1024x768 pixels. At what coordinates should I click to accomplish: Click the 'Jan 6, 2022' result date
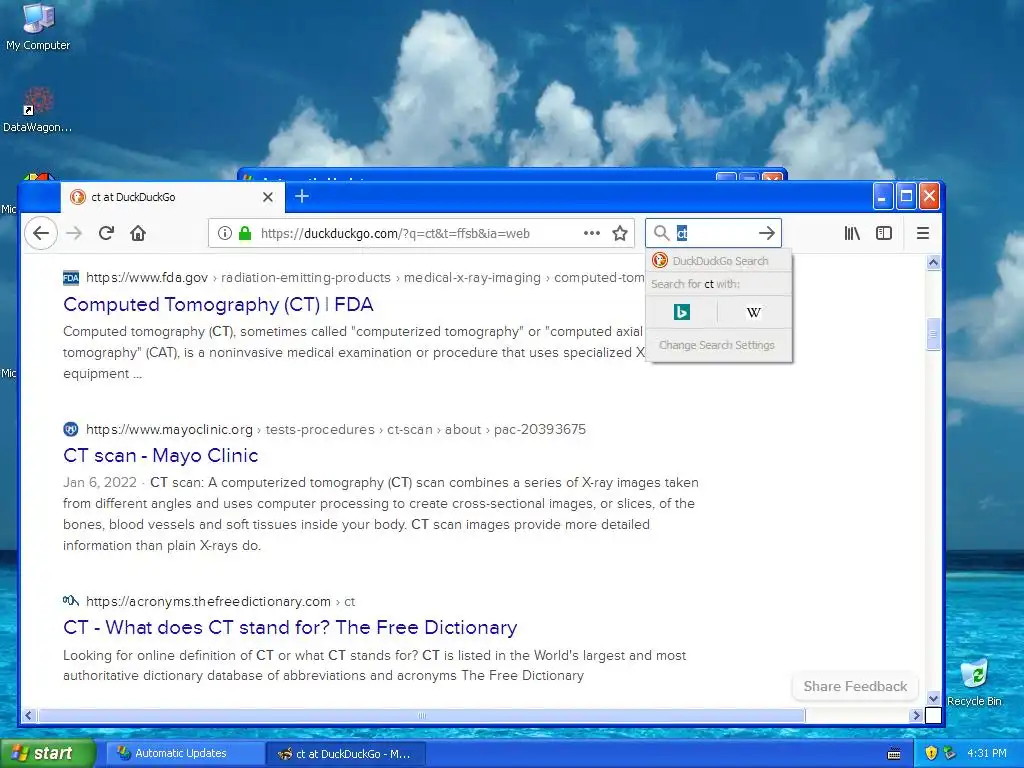[x=99, y=482]
